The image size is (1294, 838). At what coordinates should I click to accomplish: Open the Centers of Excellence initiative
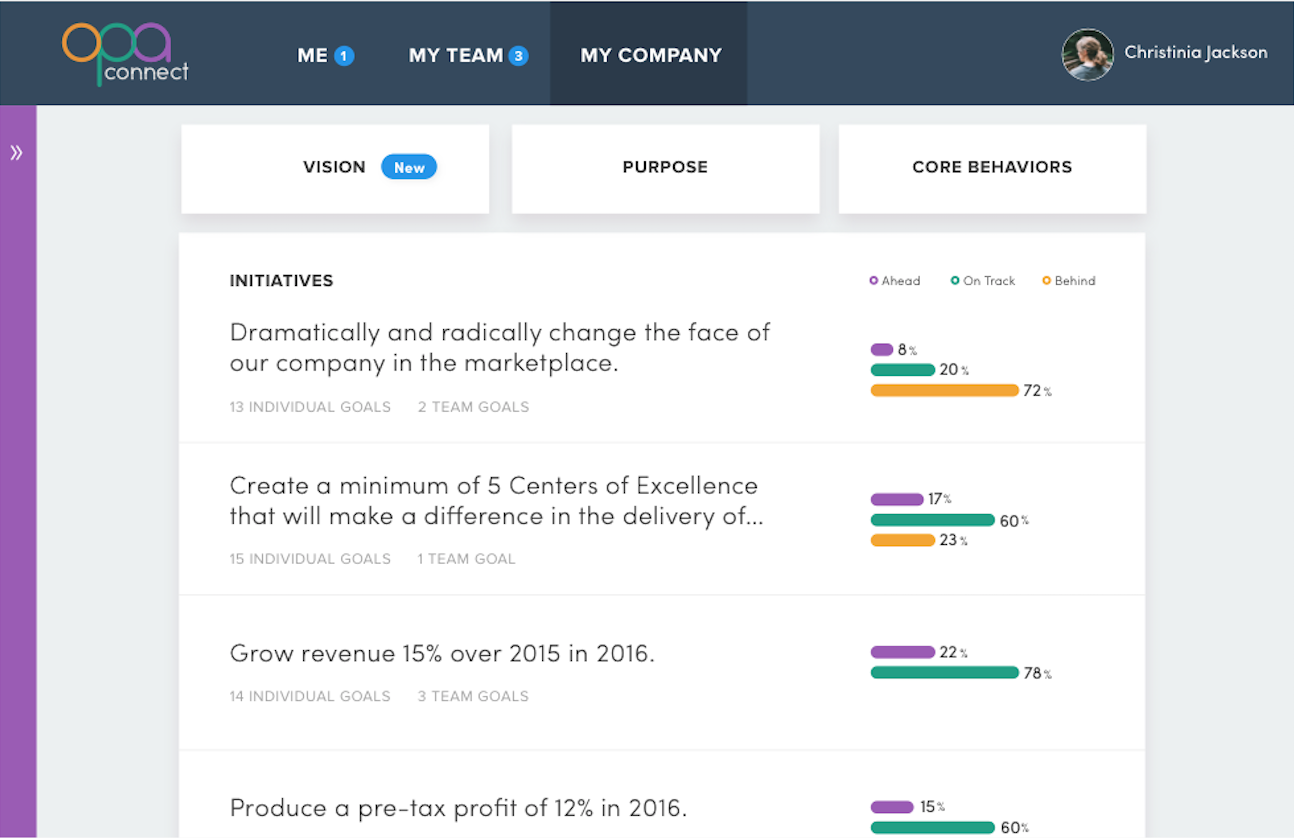(x=496, y=501)
